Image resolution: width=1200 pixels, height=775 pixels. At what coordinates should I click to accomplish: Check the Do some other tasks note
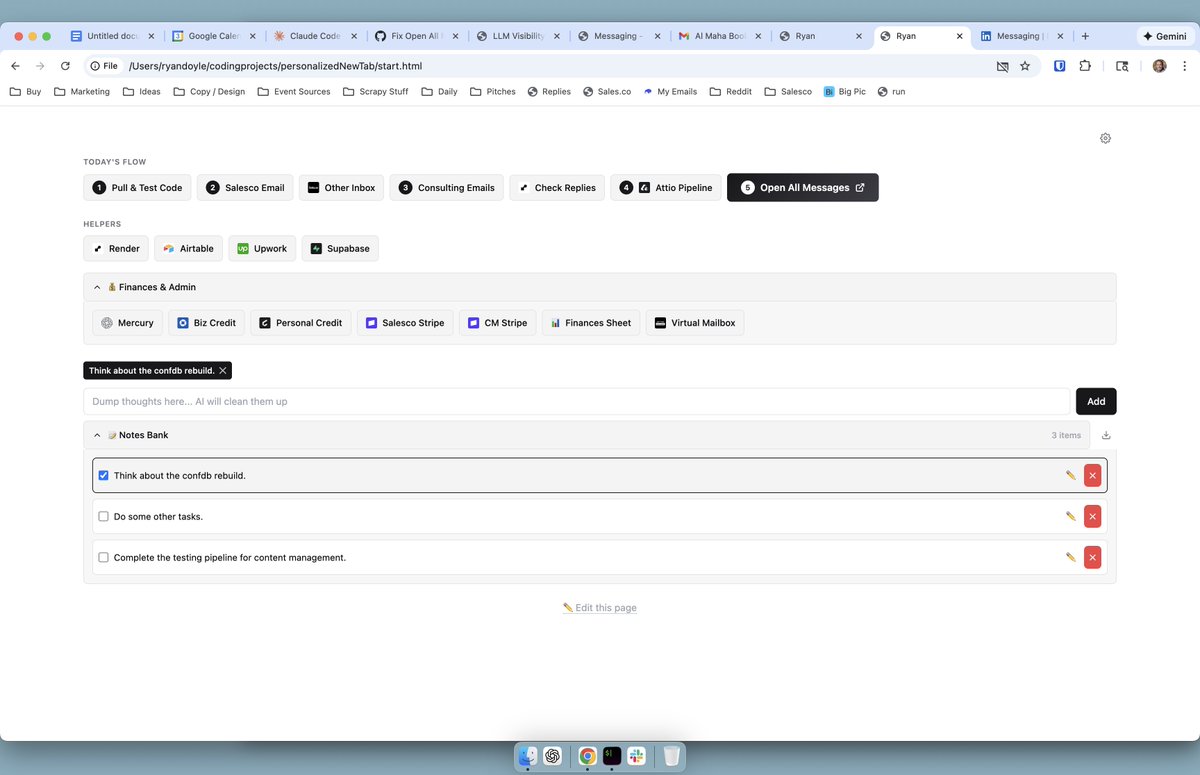point(103,516)
